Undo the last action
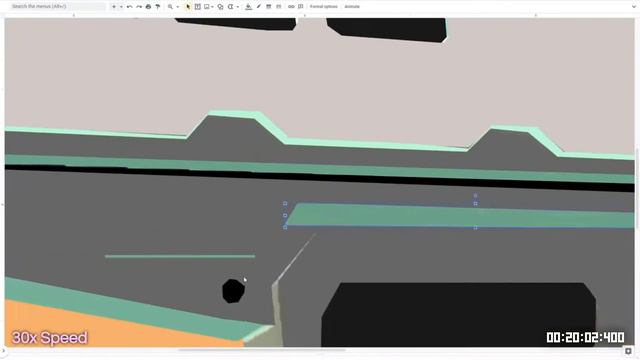This screenshot has height=360, width=640. [129, 7]
